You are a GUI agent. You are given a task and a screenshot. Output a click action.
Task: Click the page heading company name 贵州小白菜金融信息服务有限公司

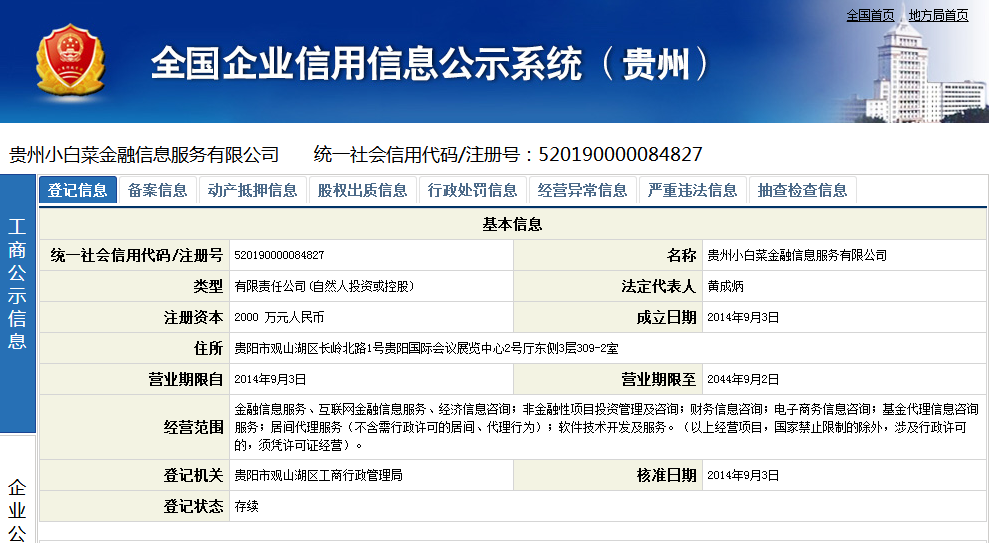pos(144,154)
